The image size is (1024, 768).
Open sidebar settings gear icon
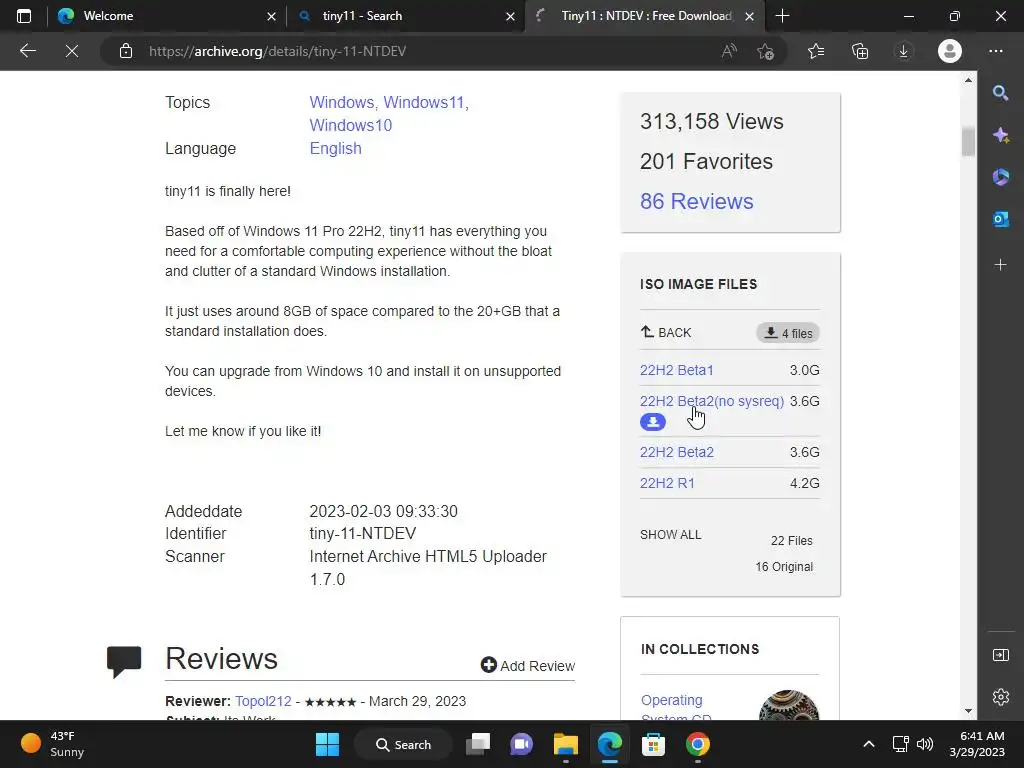pyautogui.click(x=1000, y=697)
